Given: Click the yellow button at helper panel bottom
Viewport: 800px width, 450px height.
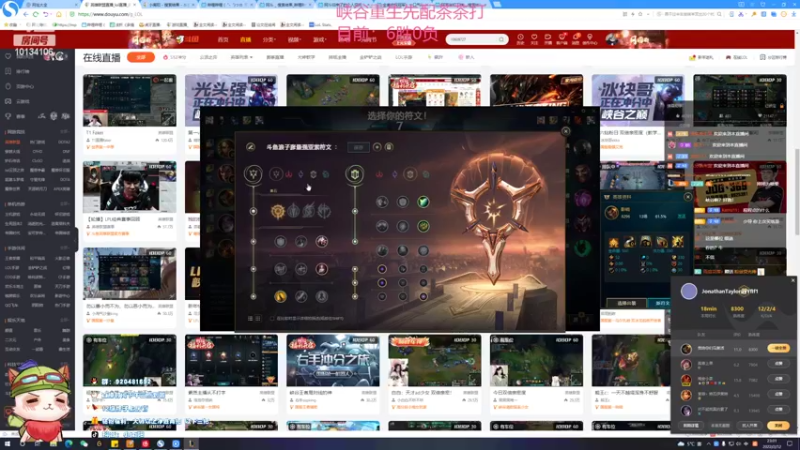Looking at the screenshot, I should (778, 426).
